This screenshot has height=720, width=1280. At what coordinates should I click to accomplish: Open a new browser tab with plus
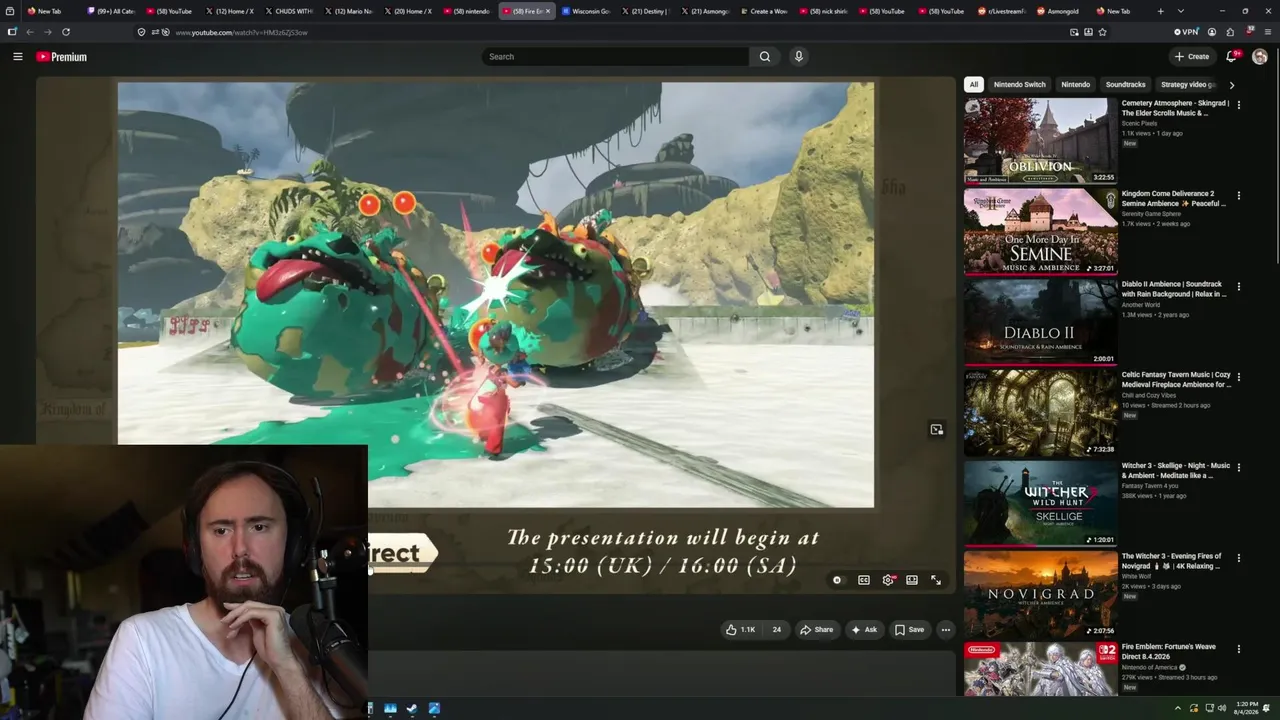point(1160,11)
